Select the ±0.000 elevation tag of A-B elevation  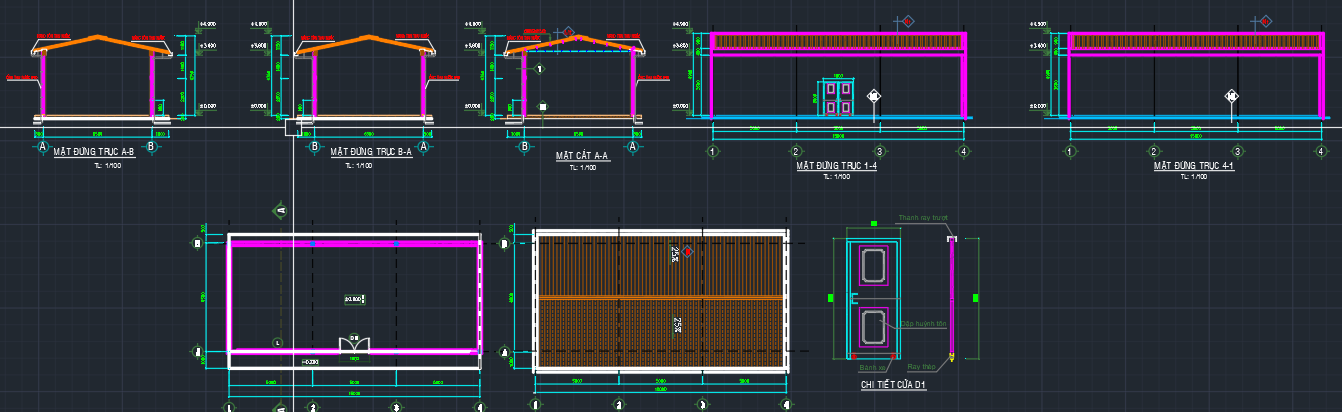click(208, 105)
